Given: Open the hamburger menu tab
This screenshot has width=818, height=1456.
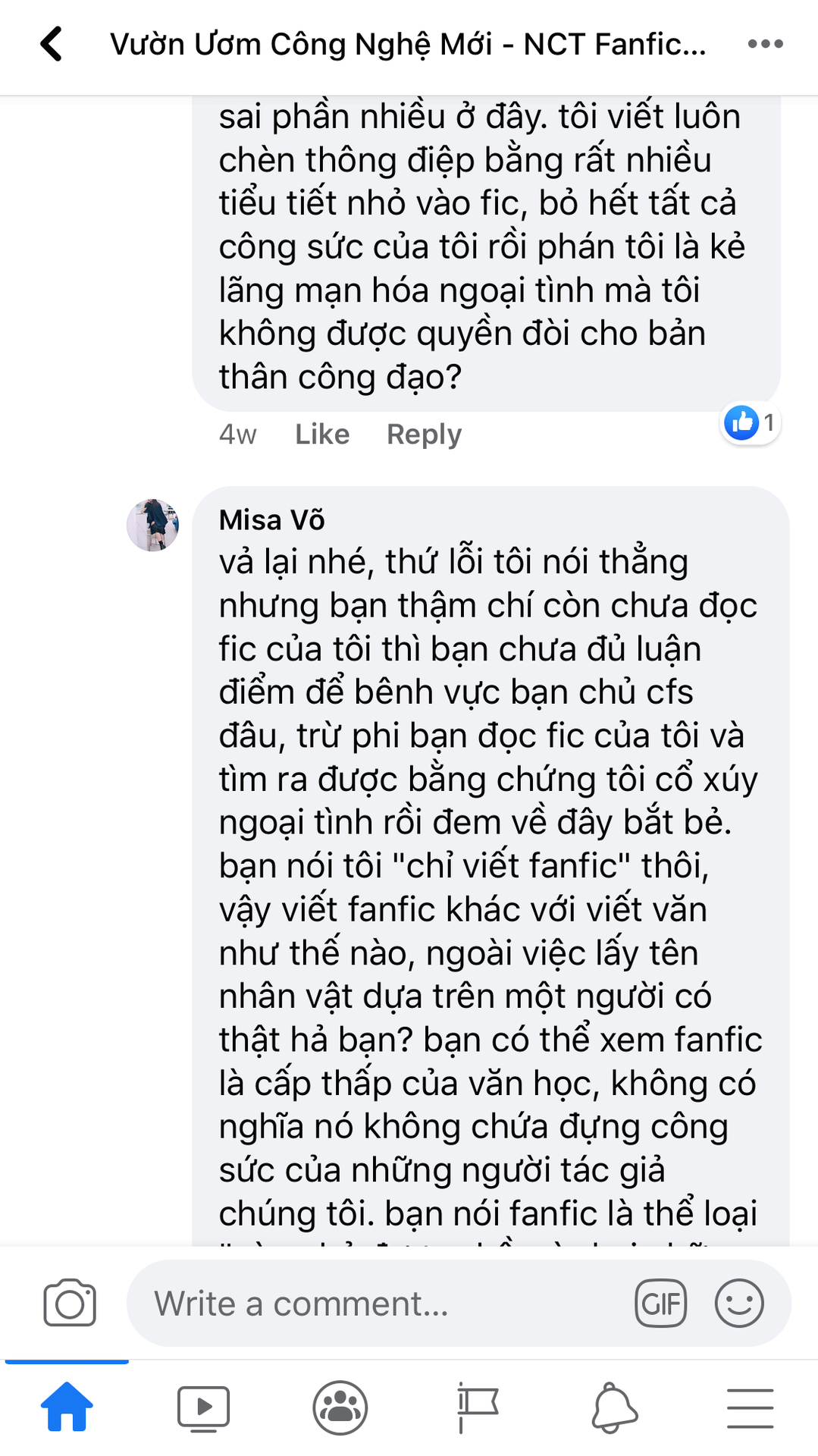Looking at the screenshot, I should coord(750,1408).
